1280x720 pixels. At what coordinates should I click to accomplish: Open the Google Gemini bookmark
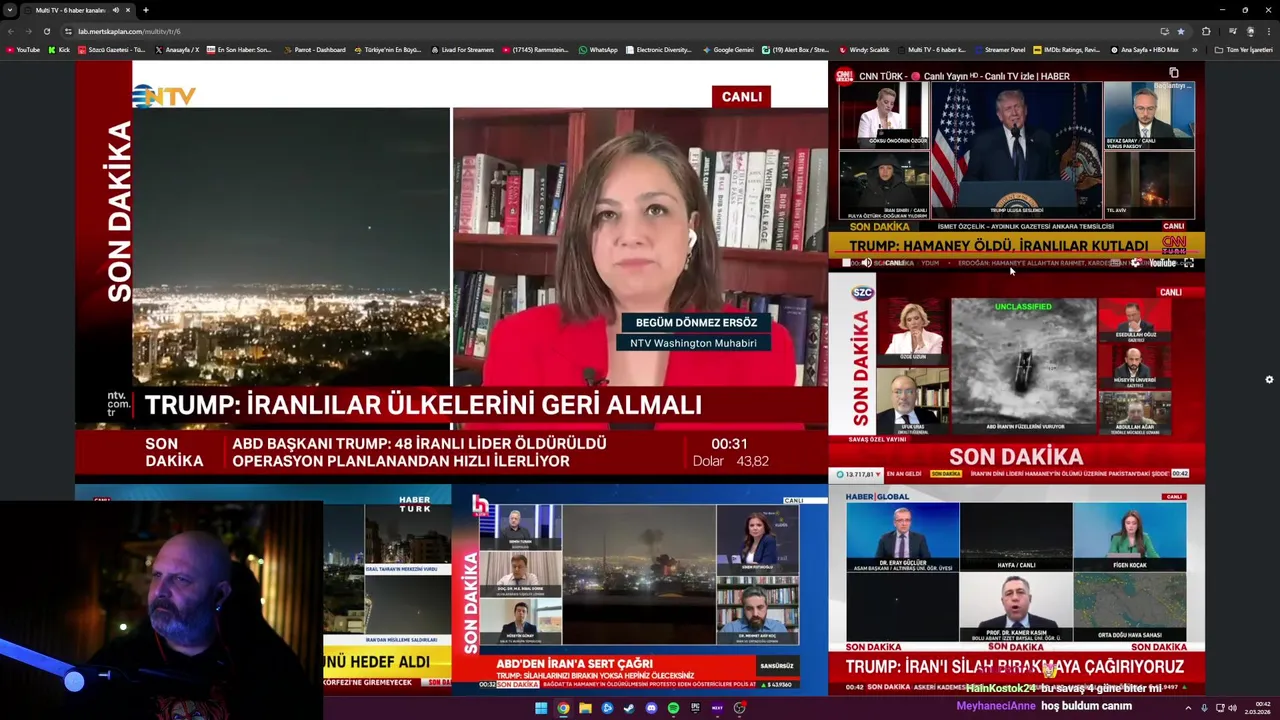pyautogui.click(x=728, y=49)
